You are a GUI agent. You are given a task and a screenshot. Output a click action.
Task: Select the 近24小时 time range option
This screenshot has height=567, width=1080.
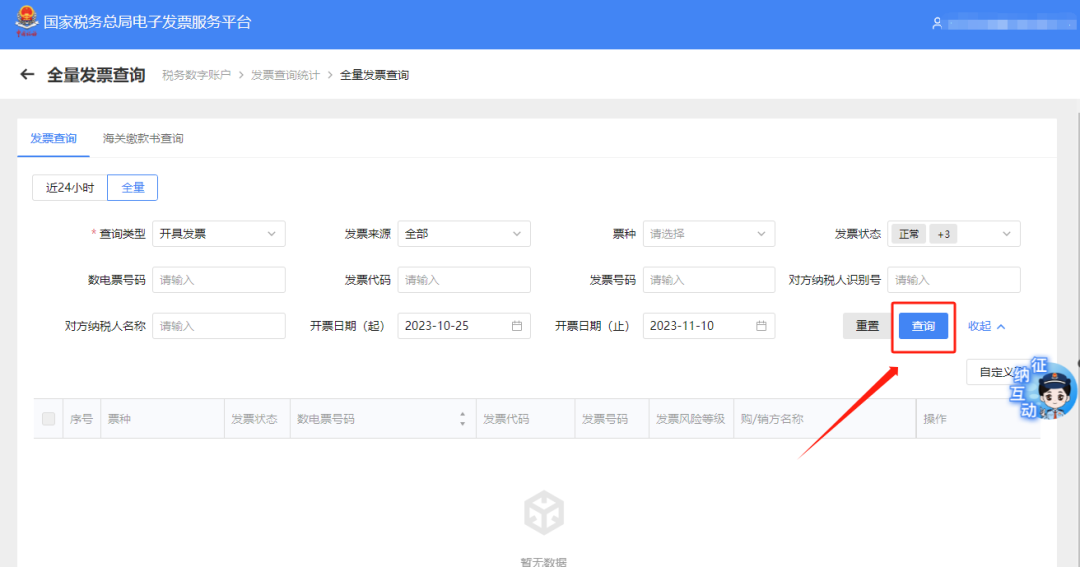[x=70, y=188]
